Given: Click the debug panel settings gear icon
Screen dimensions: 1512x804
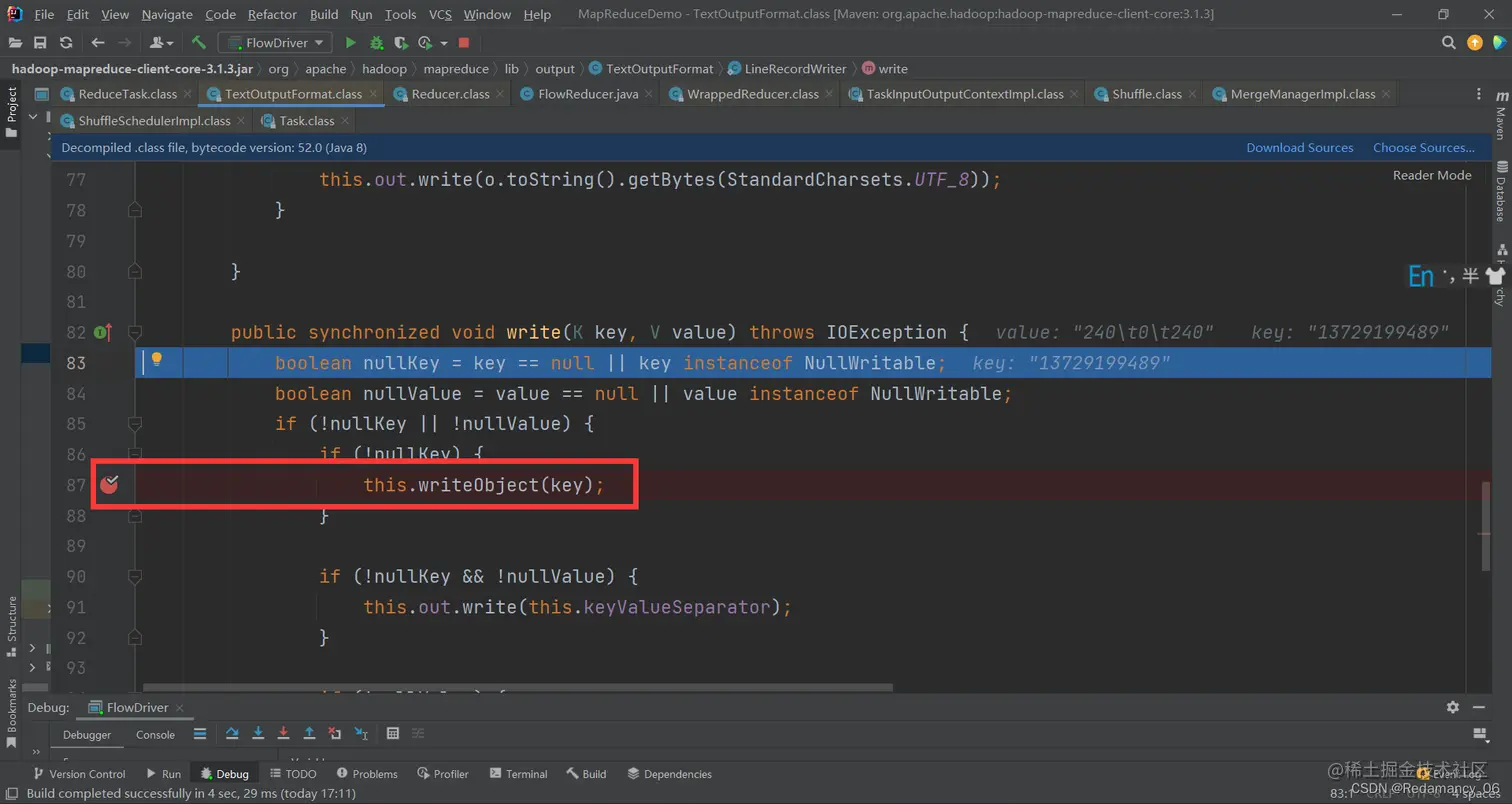Looking at the screenshot, I should (1453, 707).
